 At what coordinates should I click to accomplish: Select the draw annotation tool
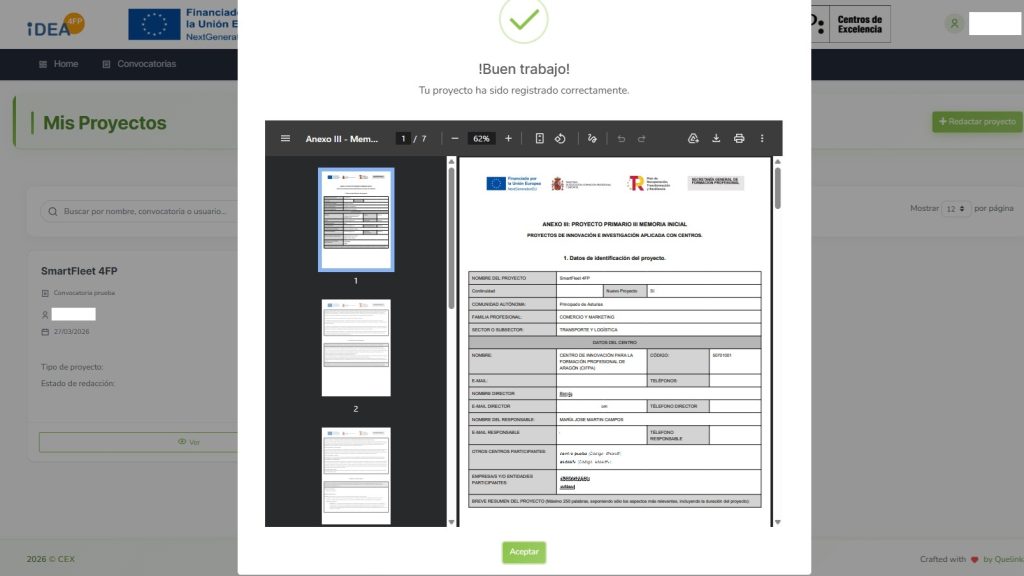point(592,138)
